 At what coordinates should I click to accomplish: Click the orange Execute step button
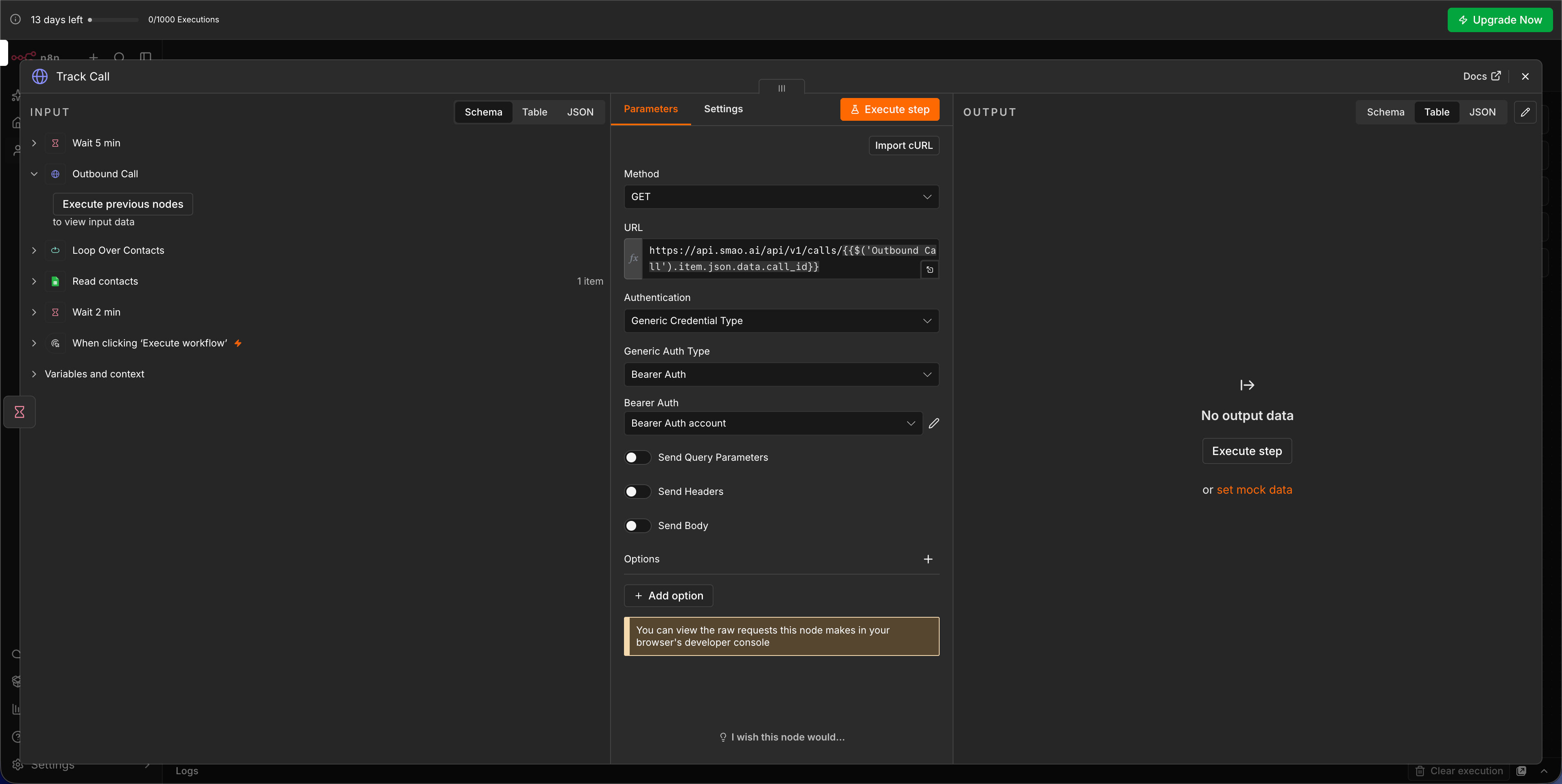[890, 110]
